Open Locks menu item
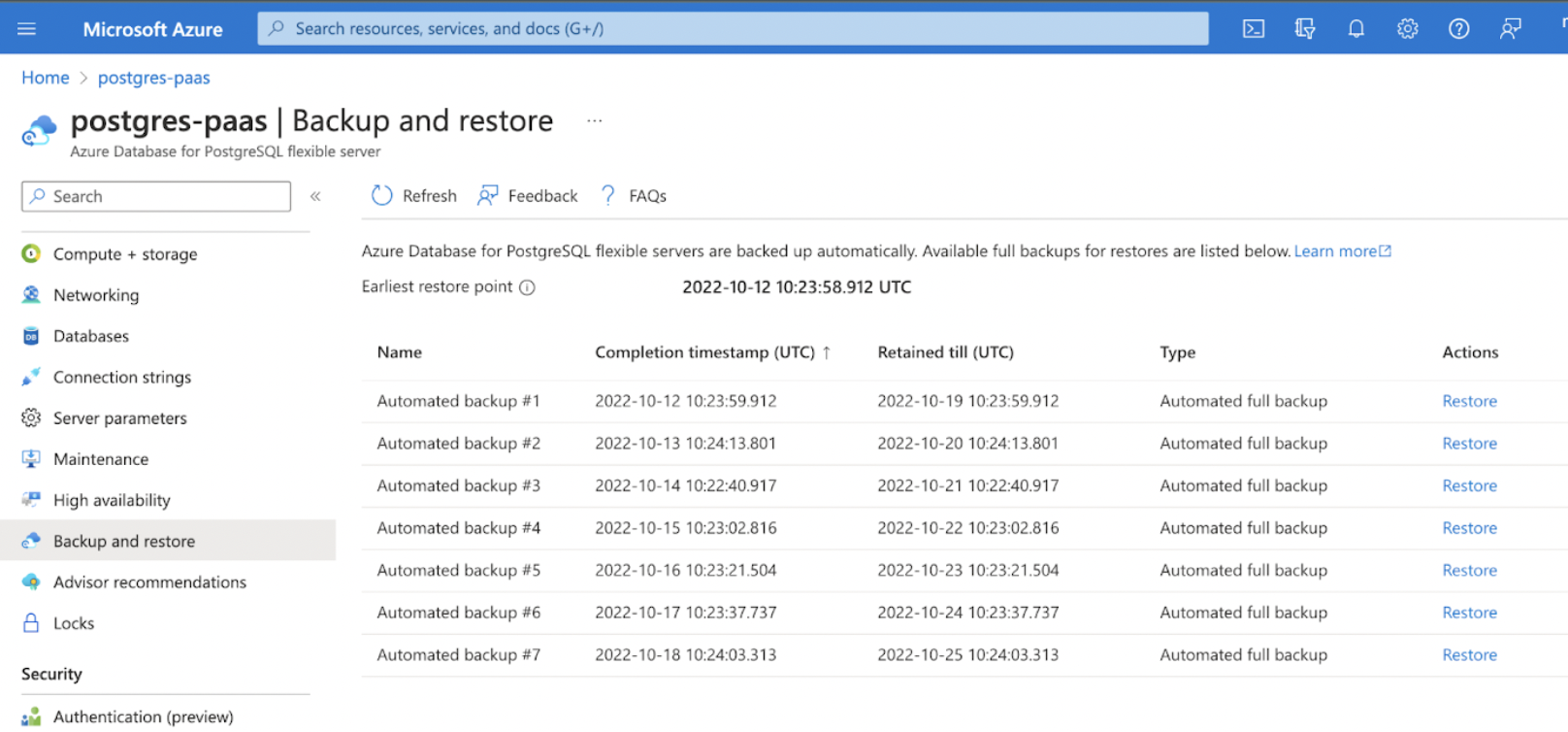 tap(74, 622)
